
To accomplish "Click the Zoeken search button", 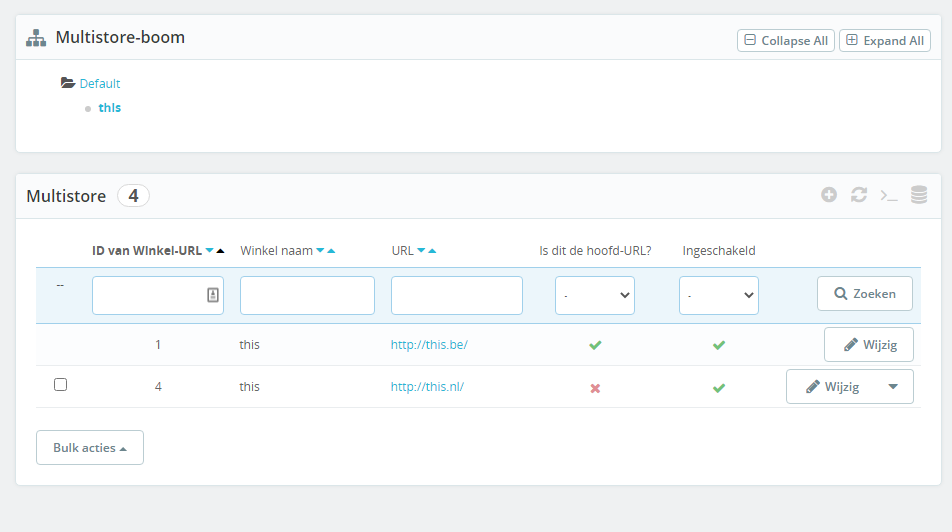I will 865,294.
